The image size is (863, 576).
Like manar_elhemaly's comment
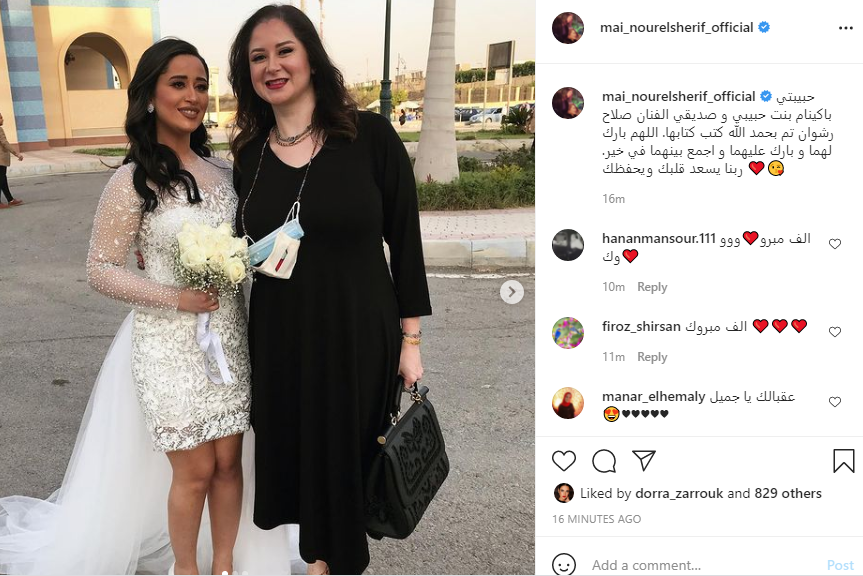835,402
